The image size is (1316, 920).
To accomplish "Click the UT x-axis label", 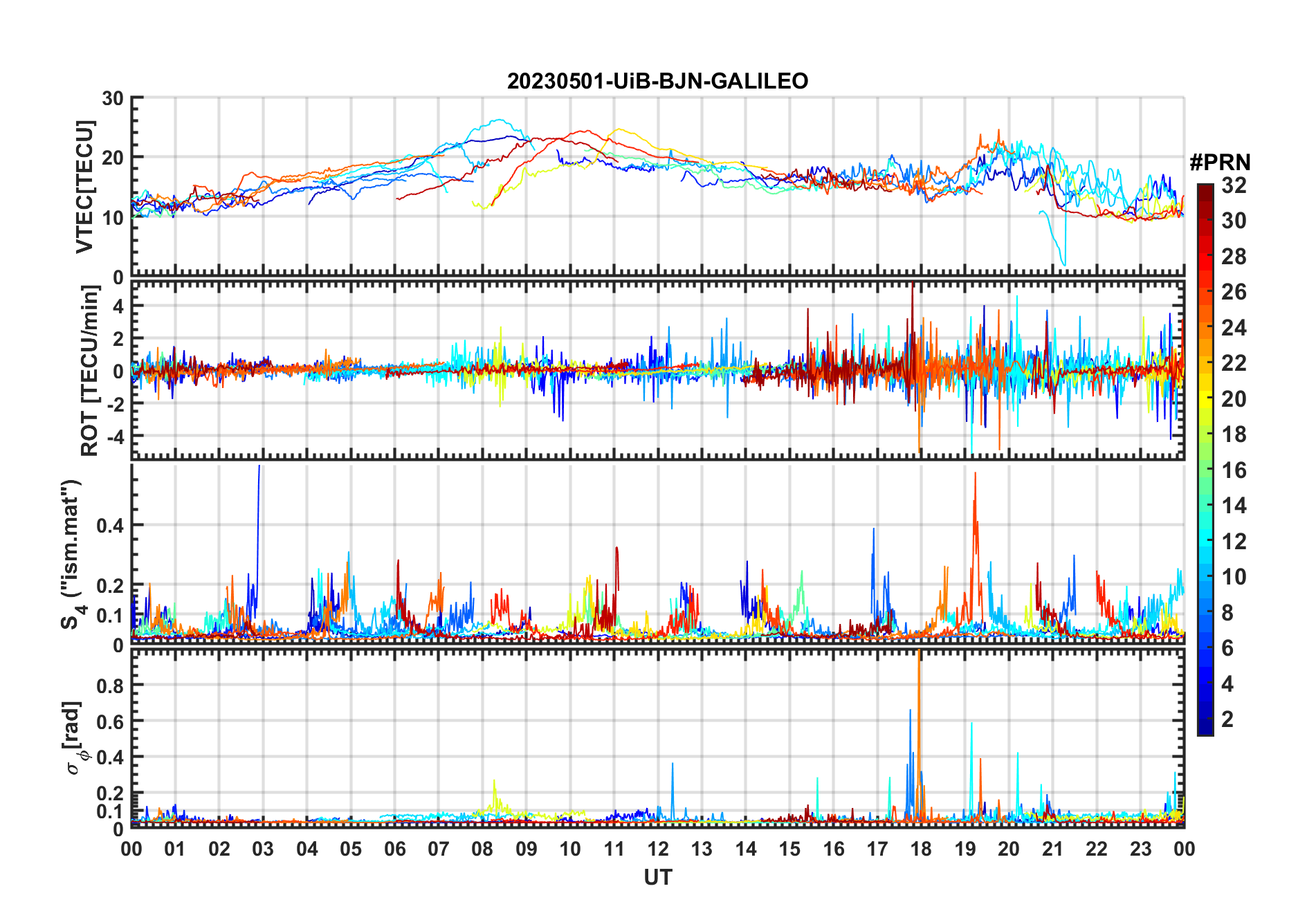I will pos(657,878).
